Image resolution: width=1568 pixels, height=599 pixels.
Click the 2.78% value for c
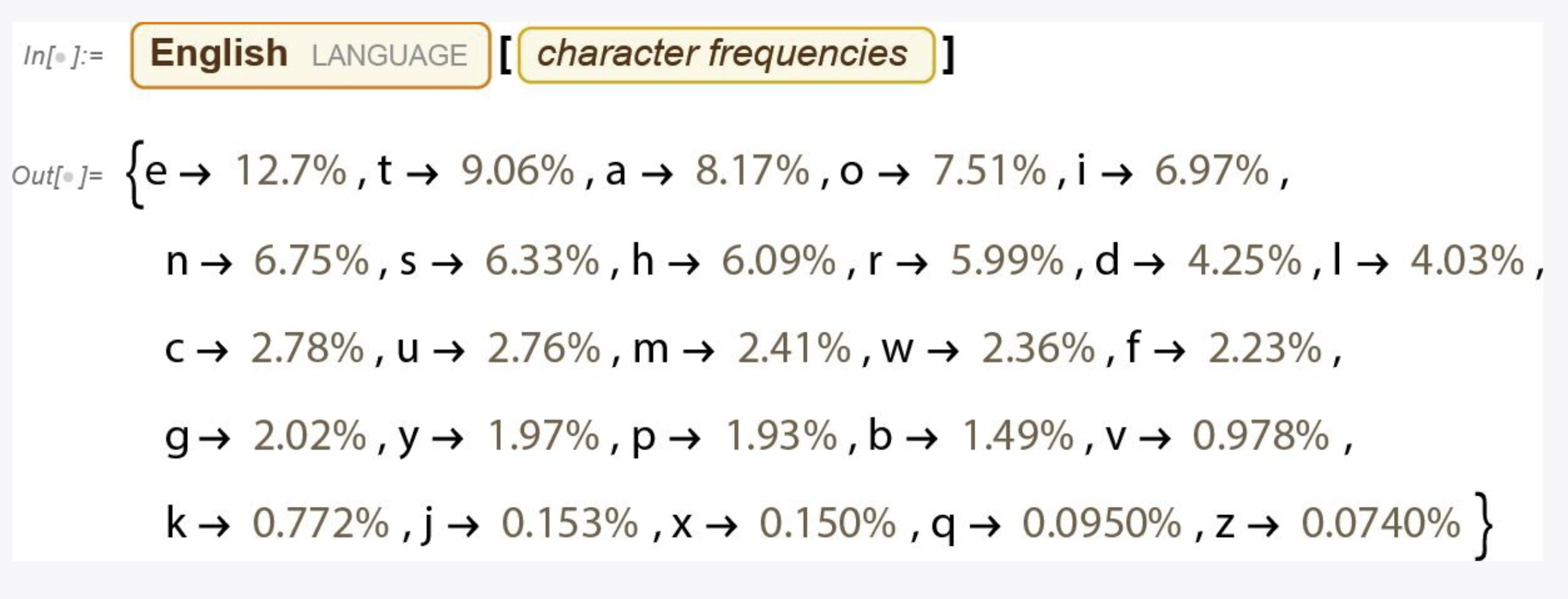[x=308, y=348]
